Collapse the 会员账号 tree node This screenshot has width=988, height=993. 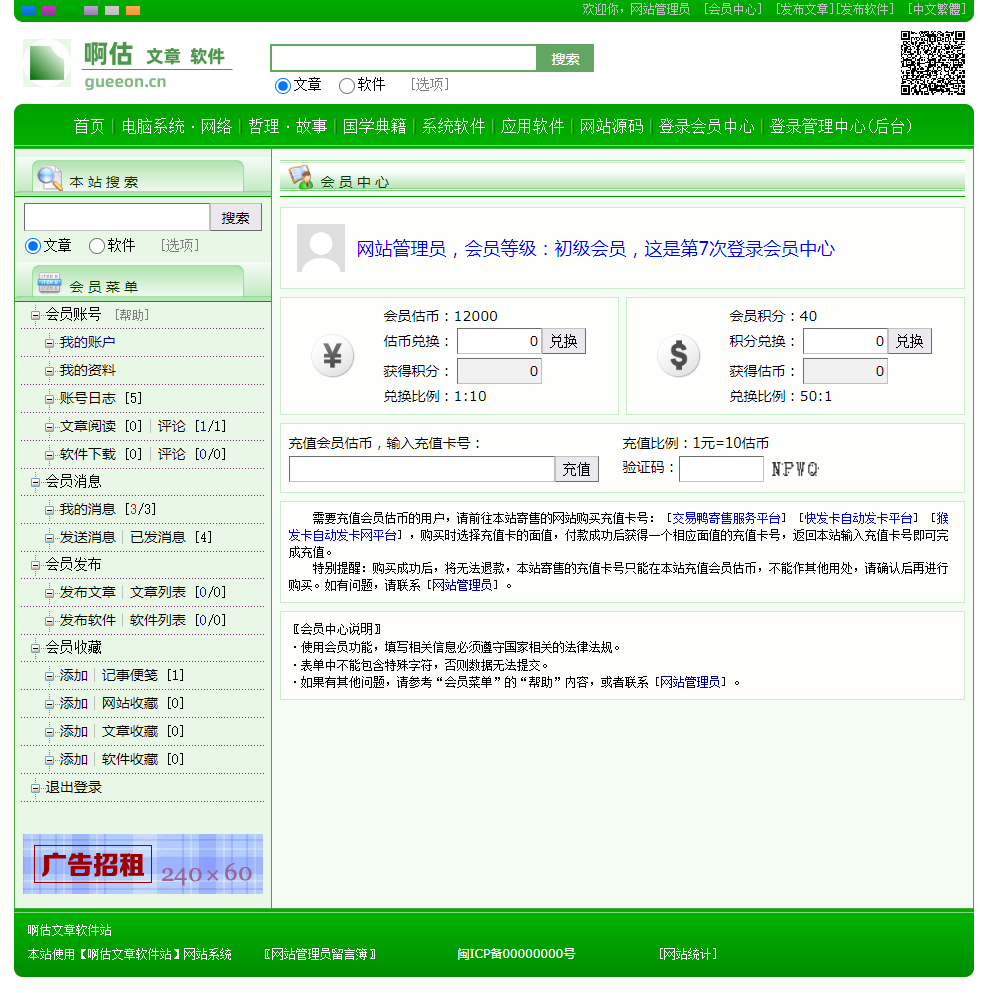click(35, 315)
